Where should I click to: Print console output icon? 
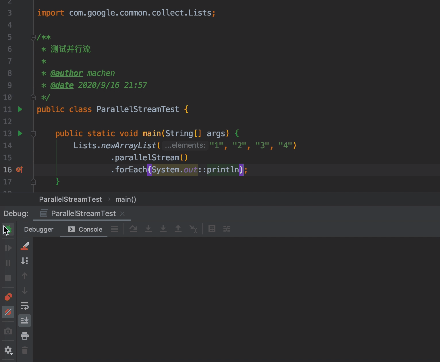pos(25,336)
